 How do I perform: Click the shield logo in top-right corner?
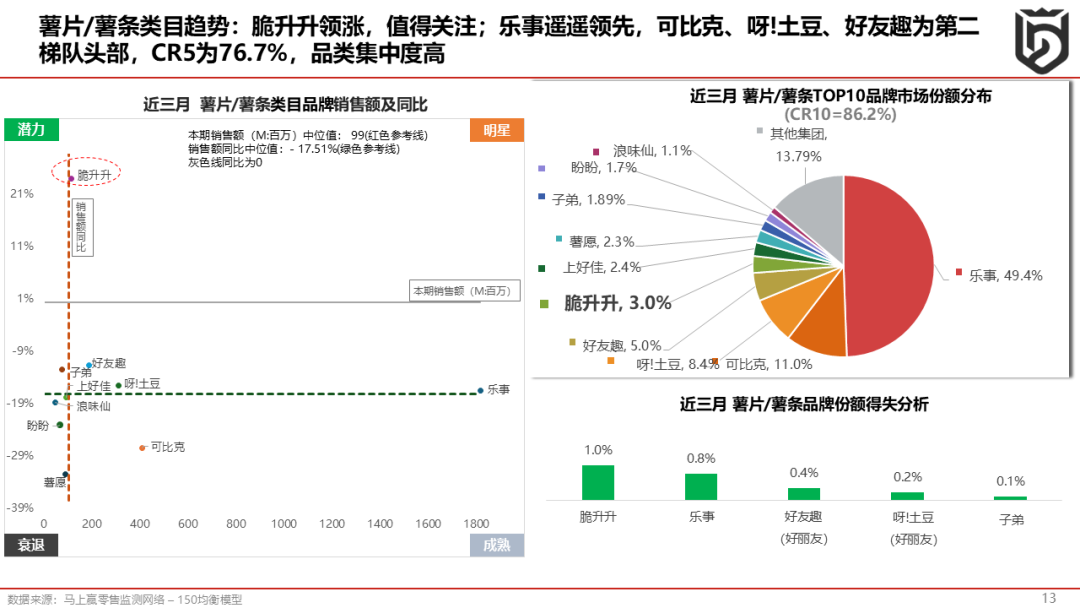click(x=1041, y=41)
